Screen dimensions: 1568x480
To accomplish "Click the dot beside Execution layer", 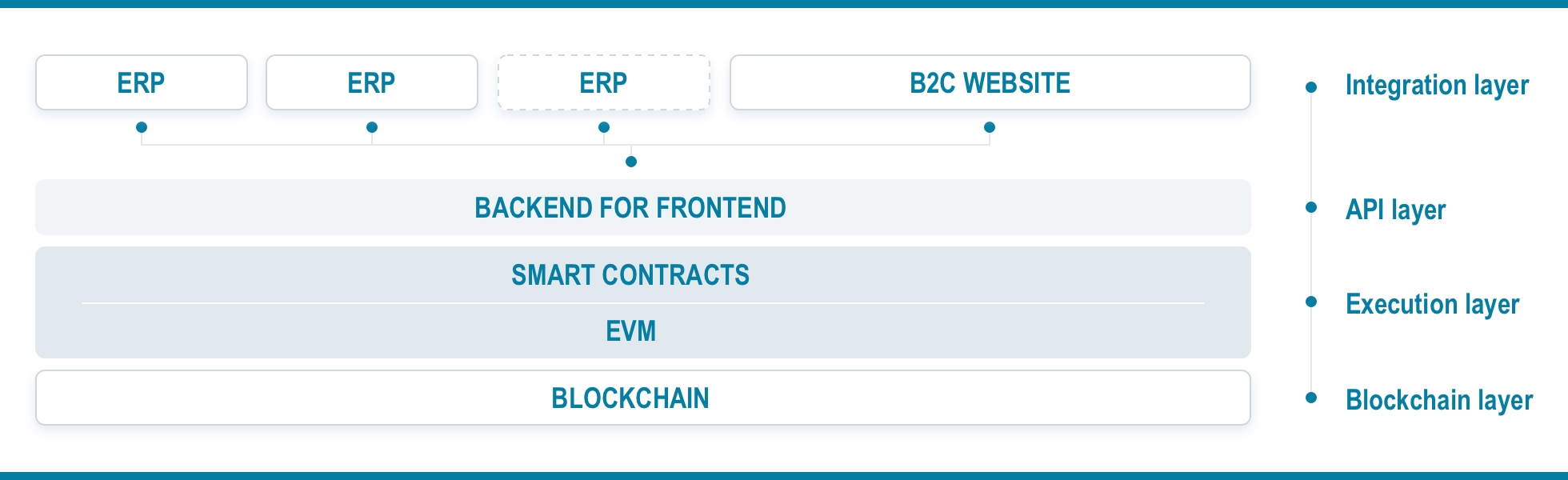I will coord(1311,302).
